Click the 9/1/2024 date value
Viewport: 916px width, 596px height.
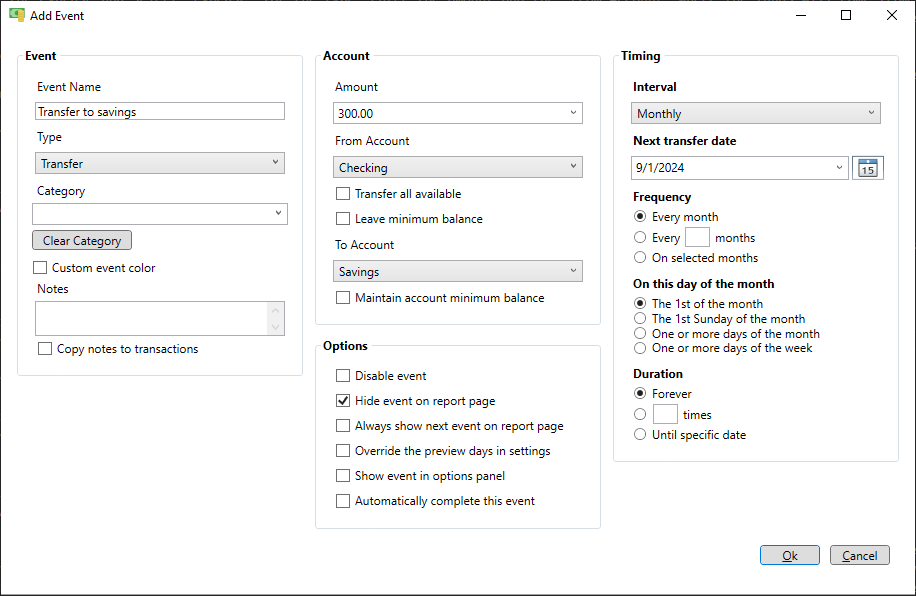(x=660, y=168)
